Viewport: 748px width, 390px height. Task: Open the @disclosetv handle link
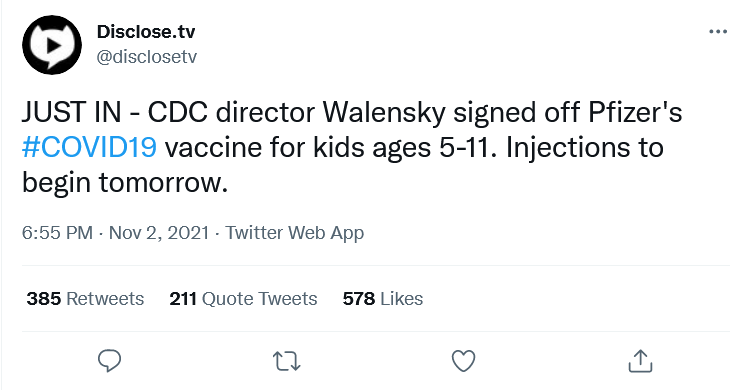click(x=146, y=57)
